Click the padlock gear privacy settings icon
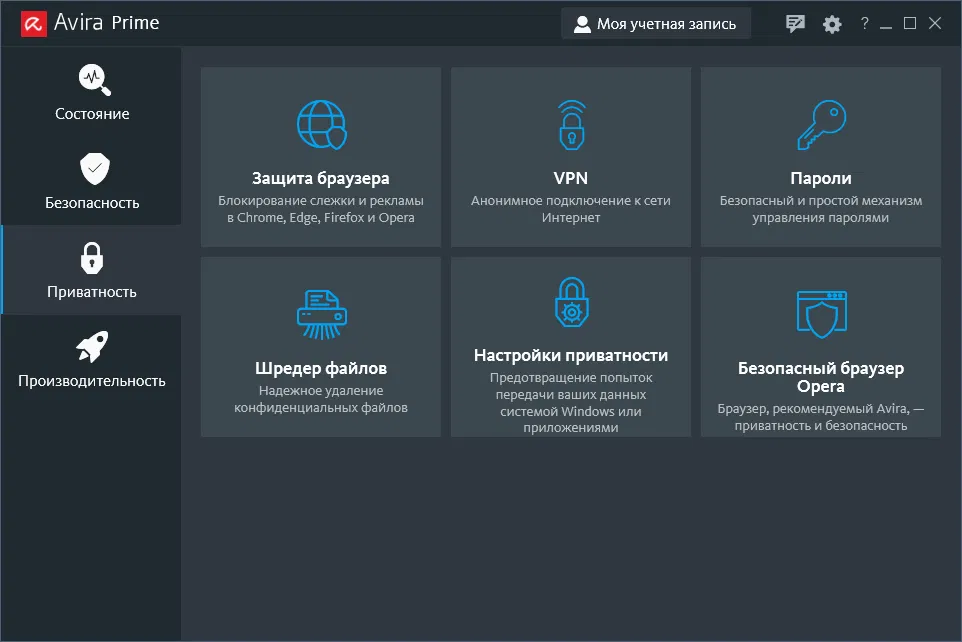The height and width of the screenshot is (642, 962). click(572, 302)
